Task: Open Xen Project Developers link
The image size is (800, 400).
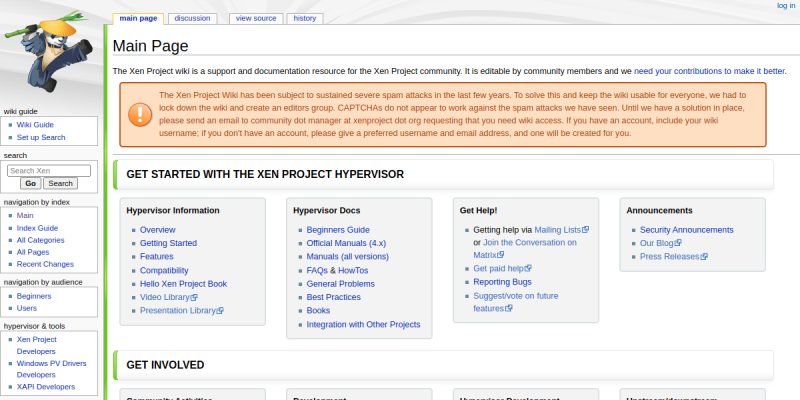Action: 36,345
